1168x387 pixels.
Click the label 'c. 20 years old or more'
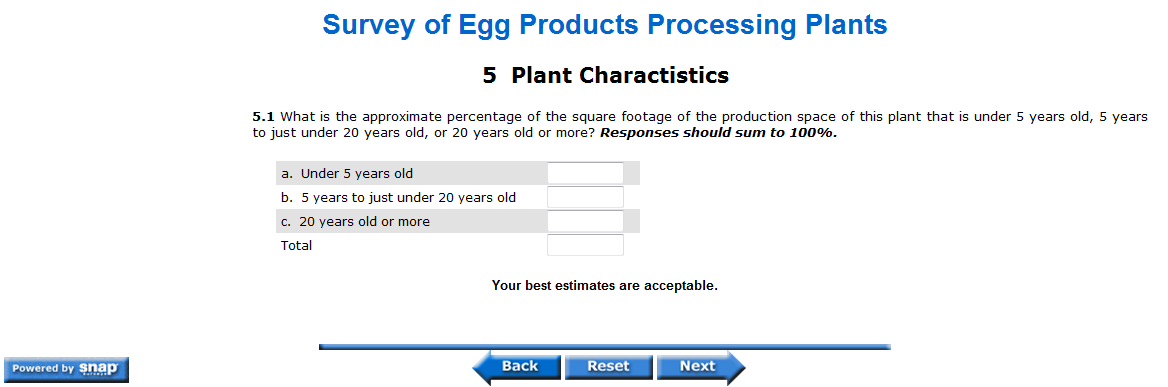355,222
